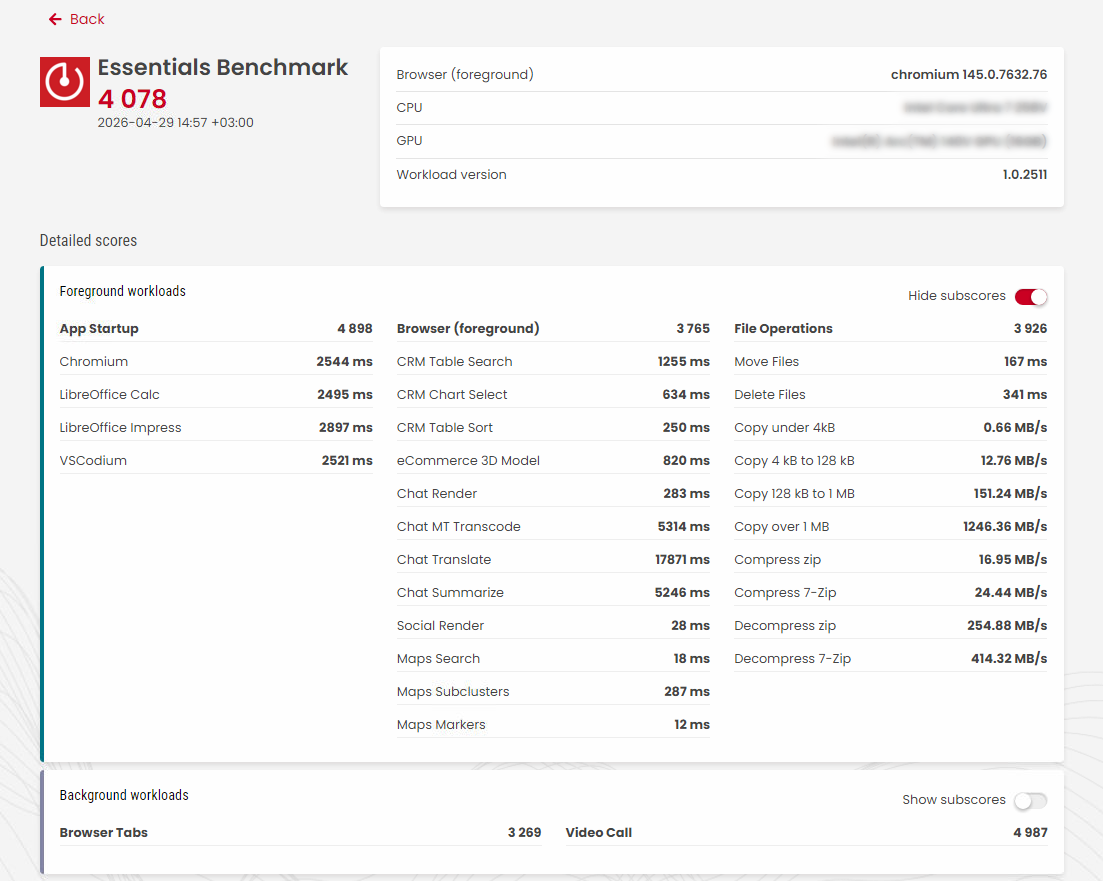Click the LibreOffice Calc row
This screenshot has width=1103, height=881.
[216, 395]
